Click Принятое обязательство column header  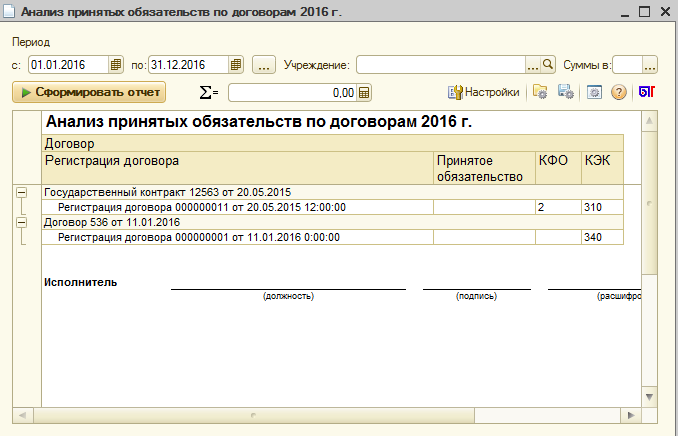[x=484, y=168]
